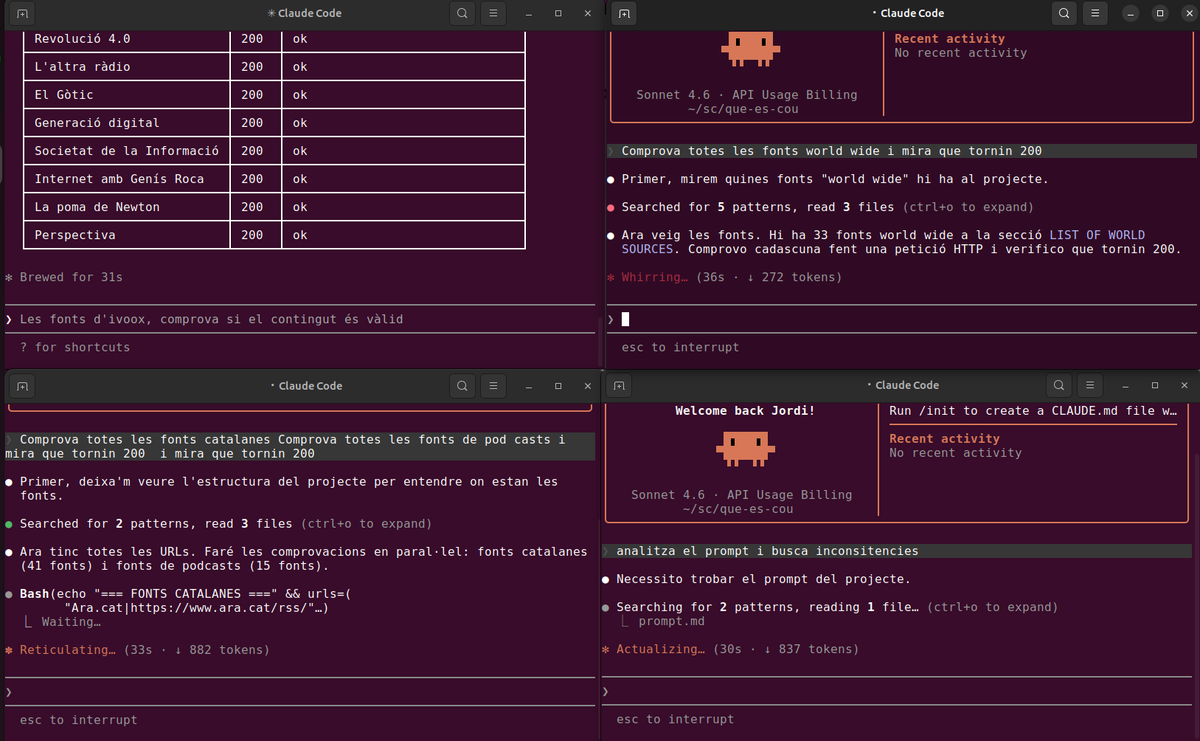This screenshot has width=1200, height=741.
Task: Click the 'Waiting…' line under Bash command
Action: click(x=70, y=622)
